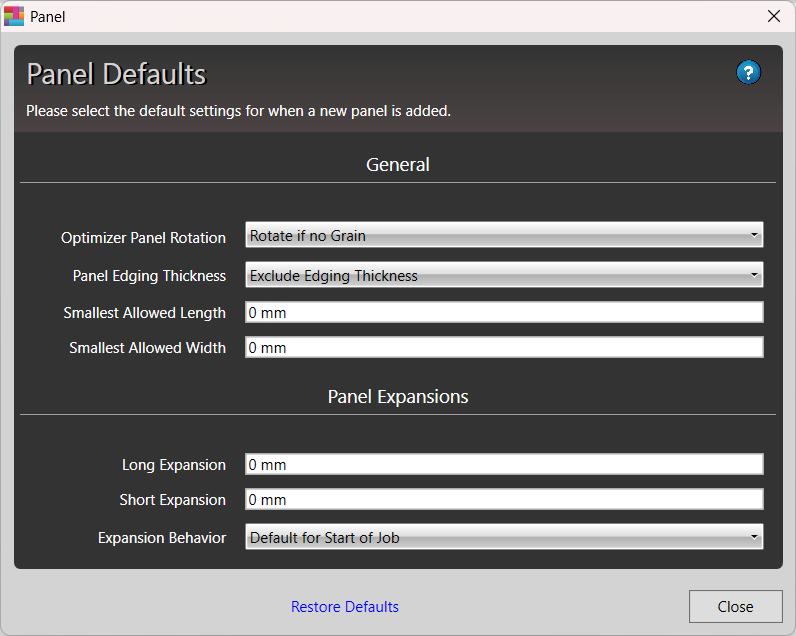796x636 pixels.
Task: Click the 'Please select the default settings' description
Action: (238, 111)
